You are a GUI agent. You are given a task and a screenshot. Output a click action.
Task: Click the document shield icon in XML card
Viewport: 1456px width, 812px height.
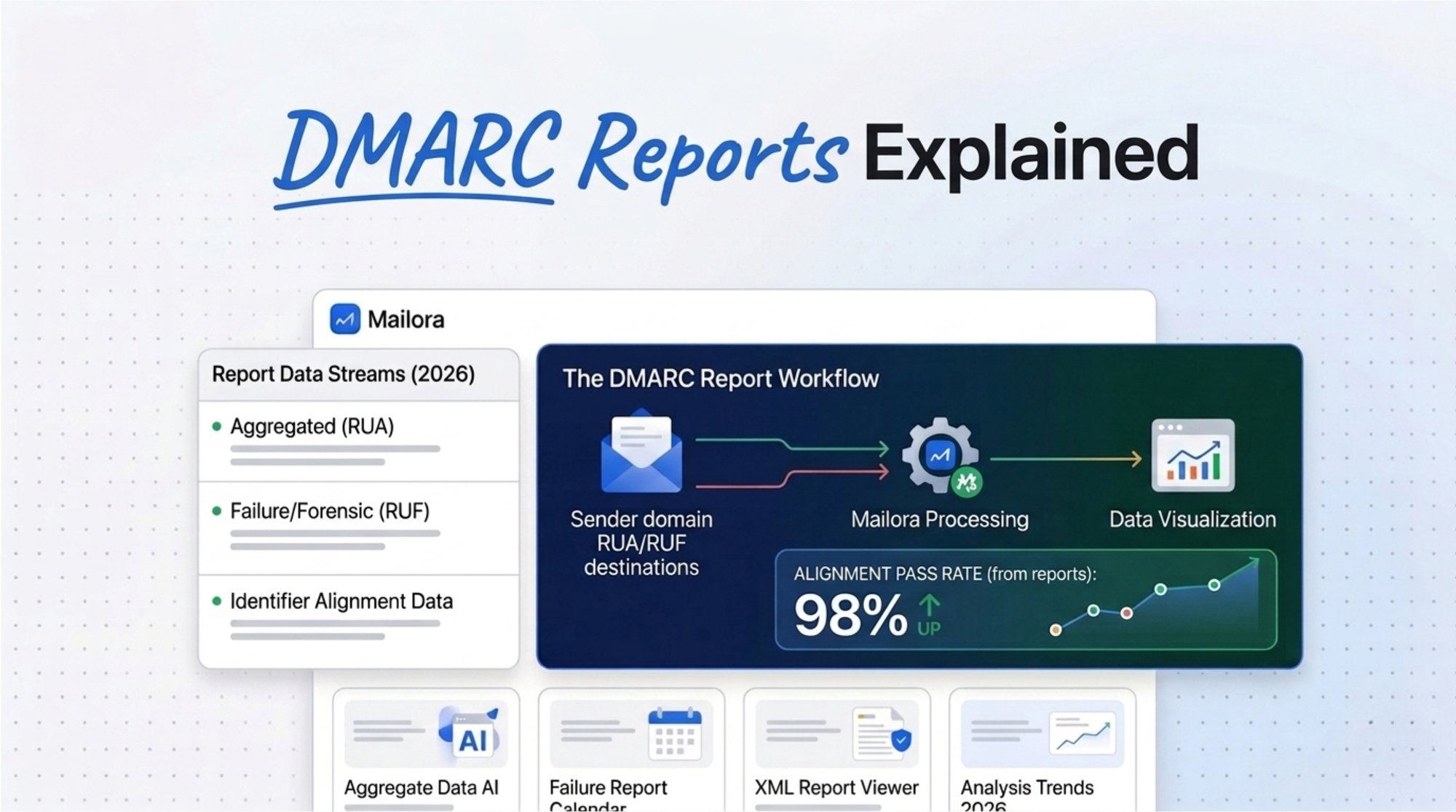pyautogui.click(x=882, y=733)
